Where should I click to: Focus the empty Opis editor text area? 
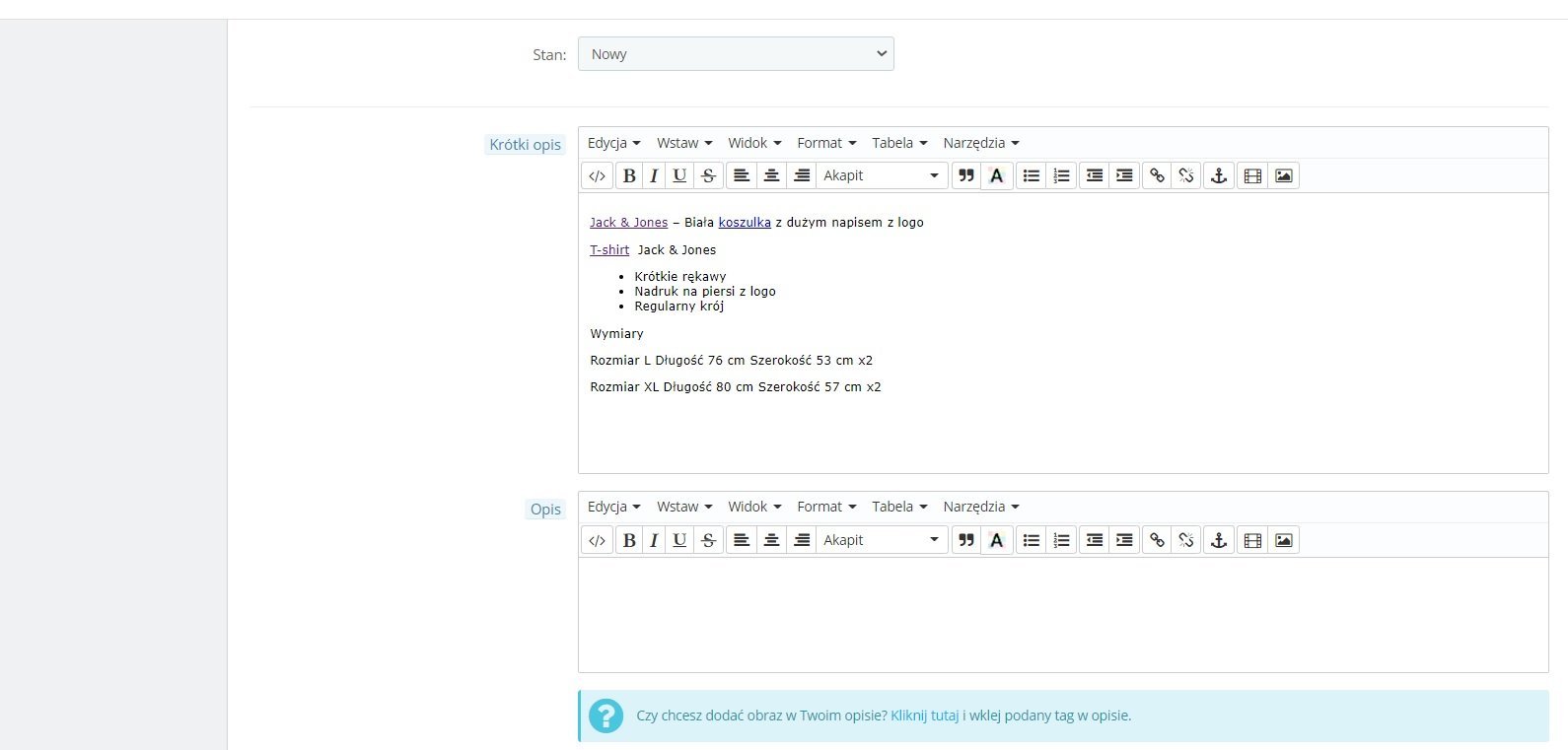(x=1063, y=615)
